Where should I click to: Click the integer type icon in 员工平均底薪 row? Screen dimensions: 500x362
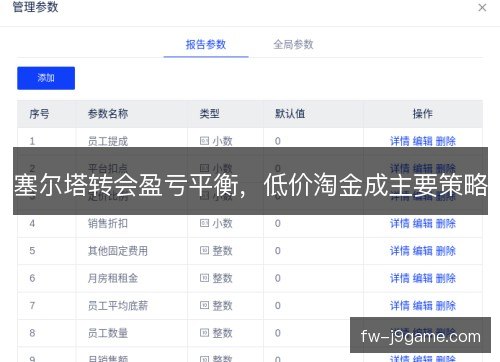(204, 305)
